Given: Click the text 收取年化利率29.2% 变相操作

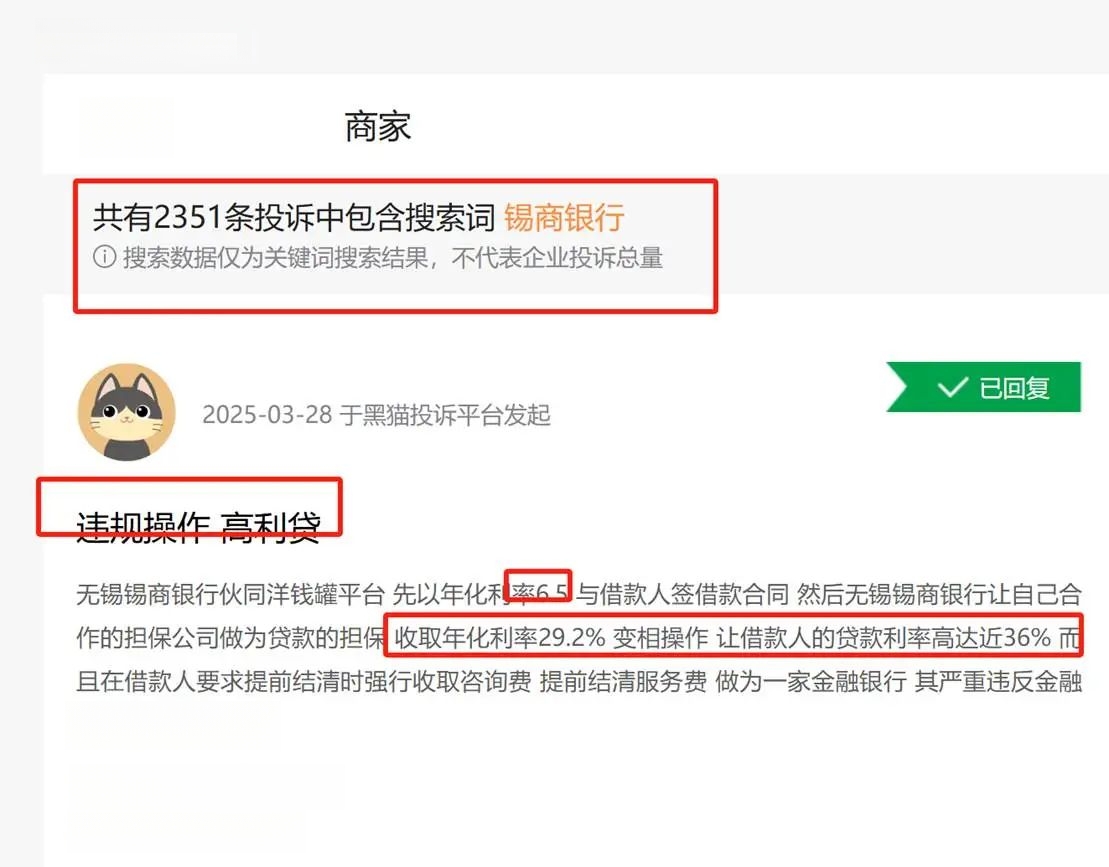Looking at the screenshot, I should click(551, 638).
